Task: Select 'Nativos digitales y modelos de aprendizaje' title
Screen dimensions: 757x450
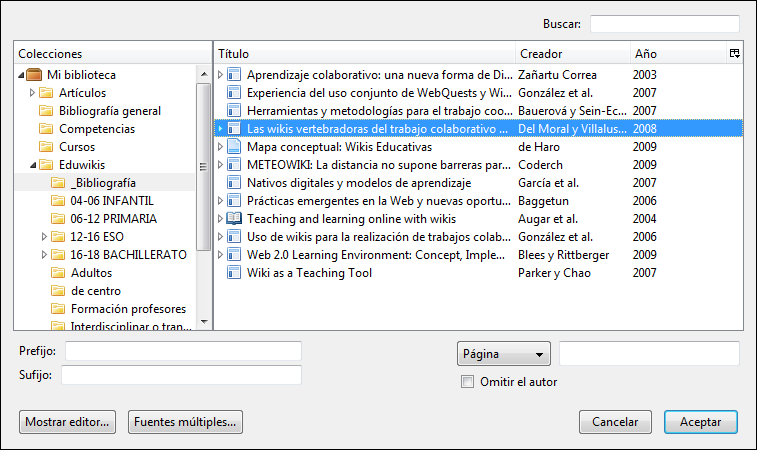Action: coord(359,183)
